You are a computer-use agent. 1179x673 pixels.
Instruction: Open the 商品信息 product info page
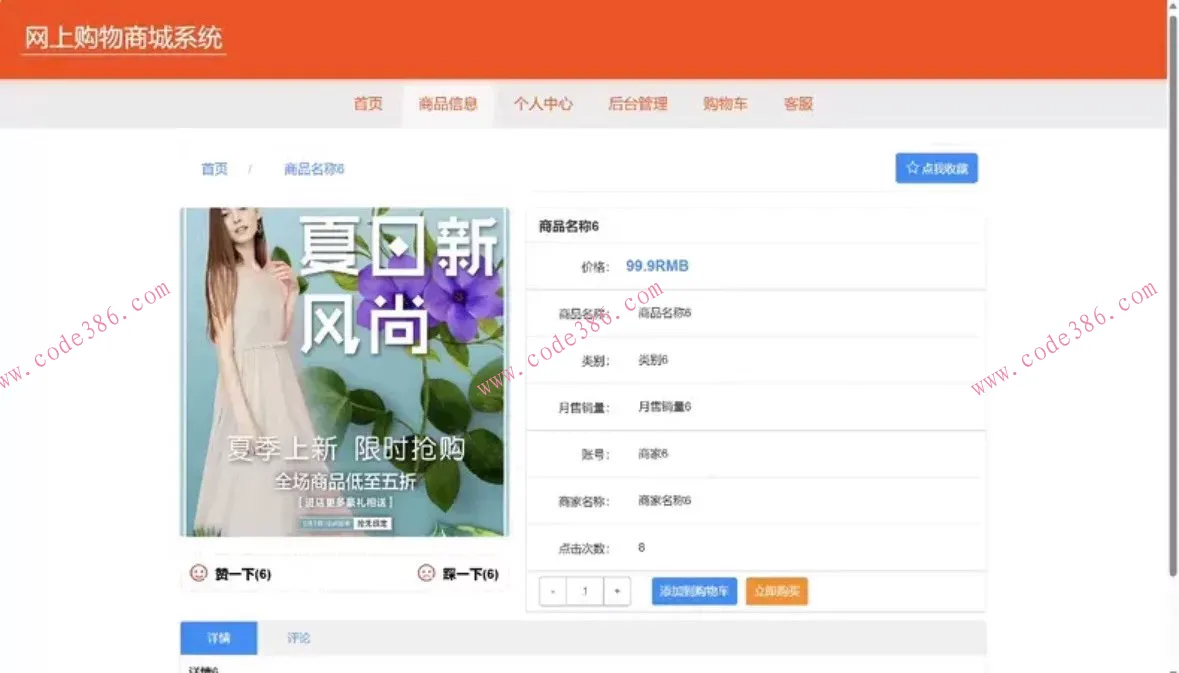[x=448, y=104]
